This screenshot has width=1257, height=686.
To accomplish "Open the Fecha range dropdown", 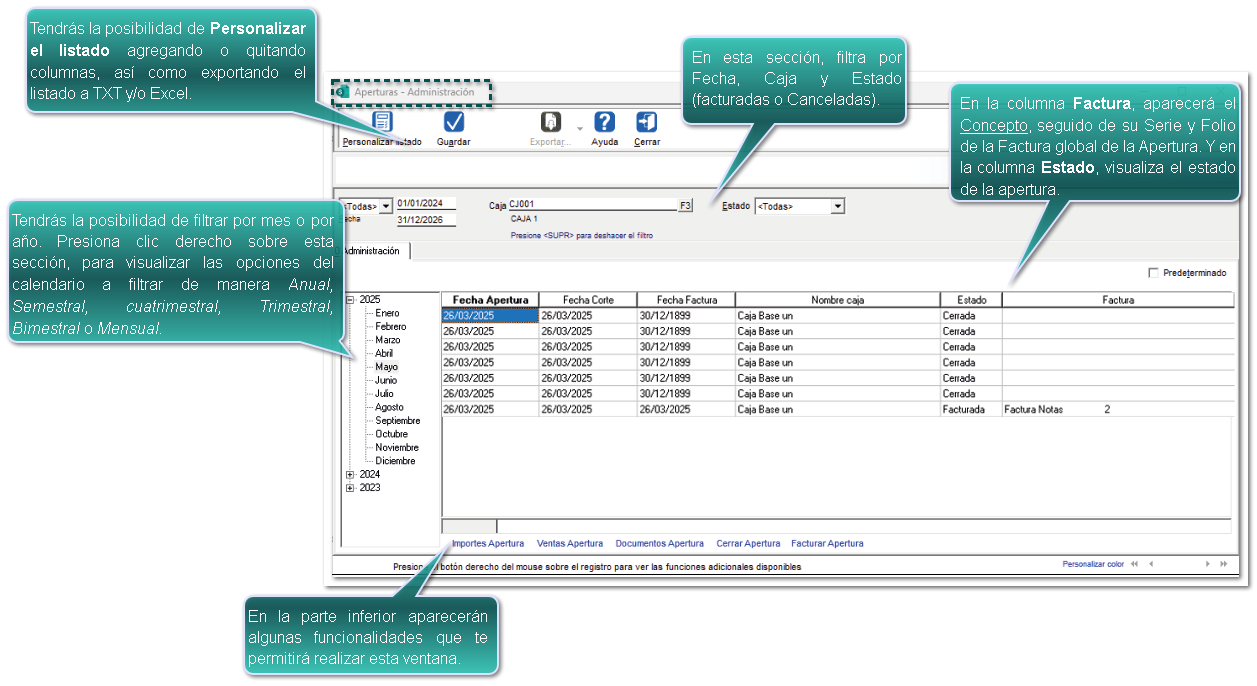I will tap(386, 206).
